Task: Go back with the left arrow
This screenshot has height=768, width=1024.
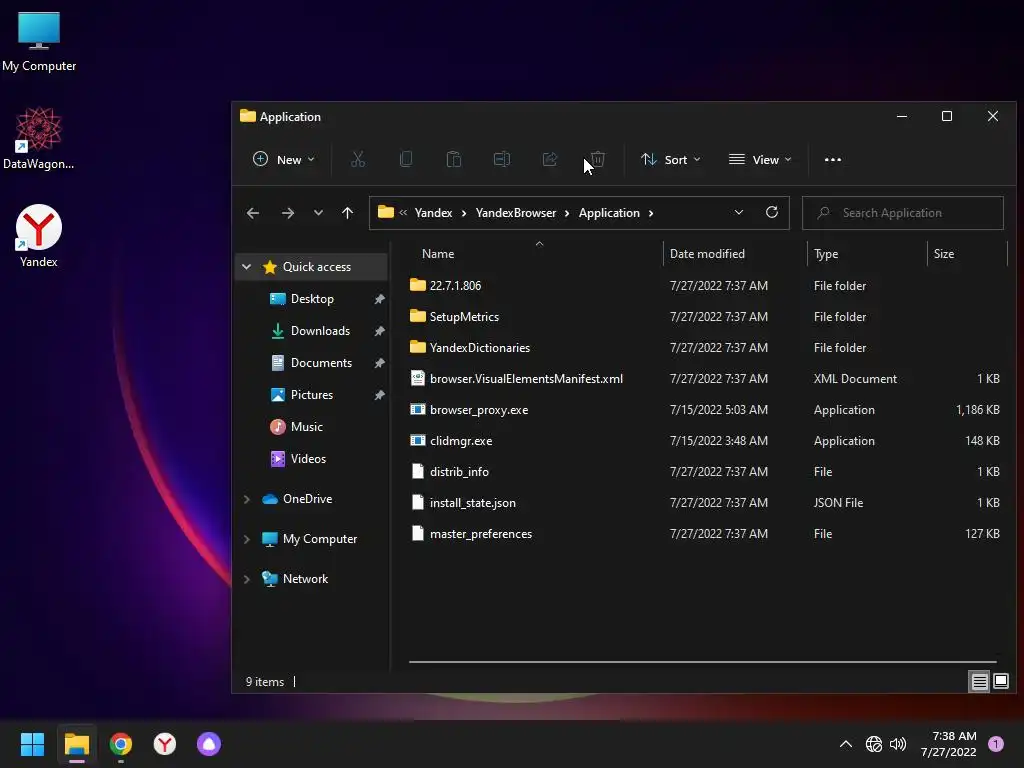Action: (253, 213)
